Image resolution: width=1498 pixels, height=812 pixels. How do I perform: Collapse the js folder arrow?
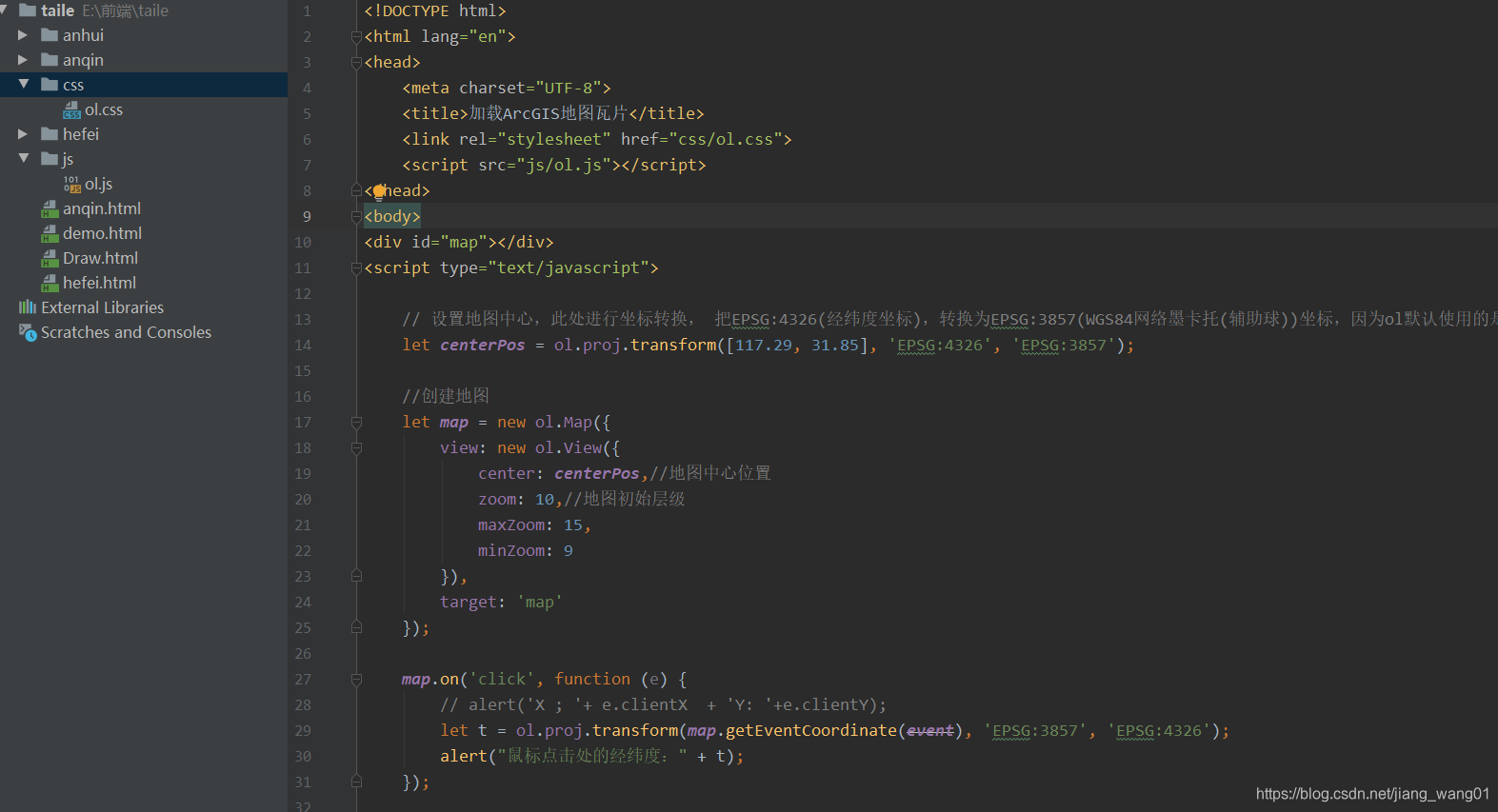pyautogui.click(x=23, y=159)
